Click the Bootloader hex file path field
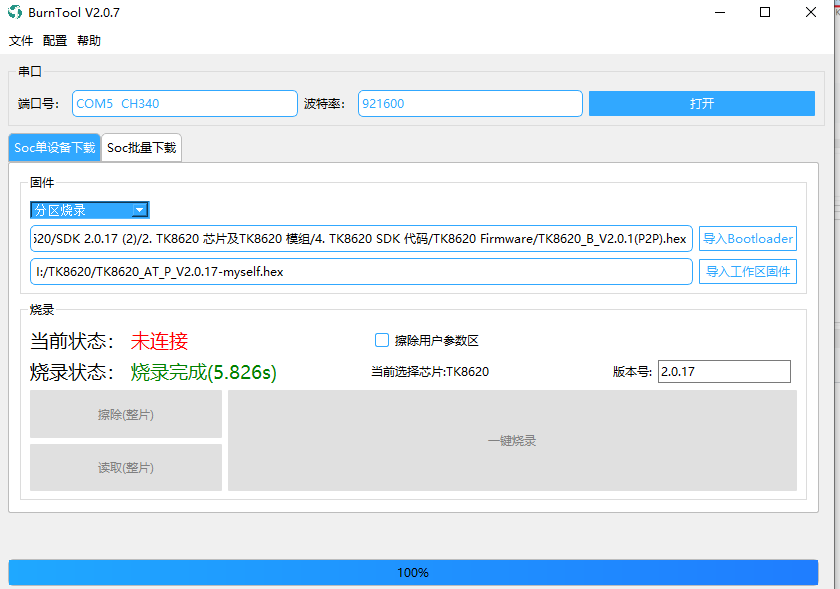 (x=361, y=238)
